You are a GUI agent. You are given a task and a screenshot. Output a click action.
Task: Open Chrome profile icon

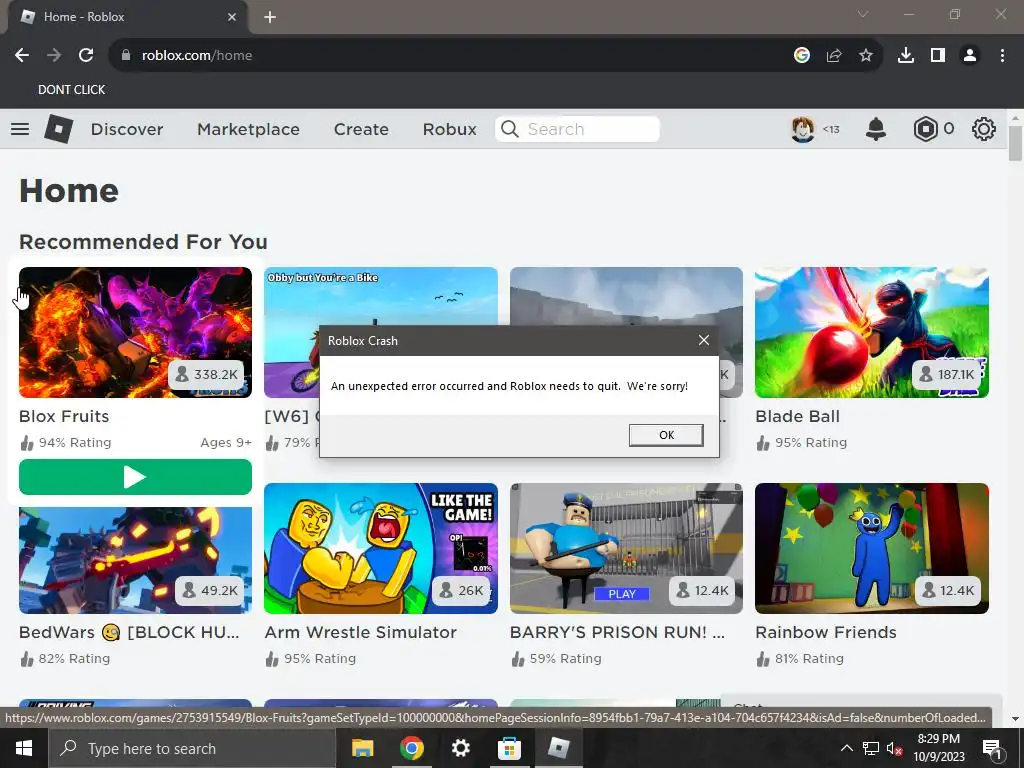970,56
